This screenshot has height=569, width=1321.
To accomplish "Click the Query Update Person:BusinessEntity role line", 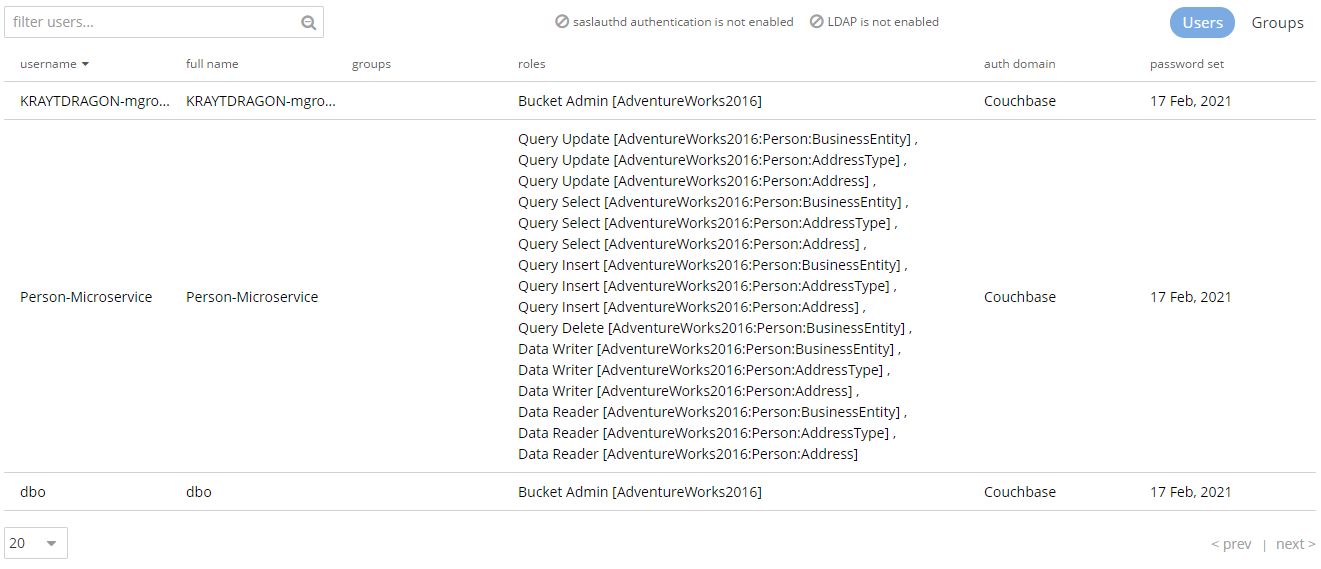I will [x=715, y=139].
